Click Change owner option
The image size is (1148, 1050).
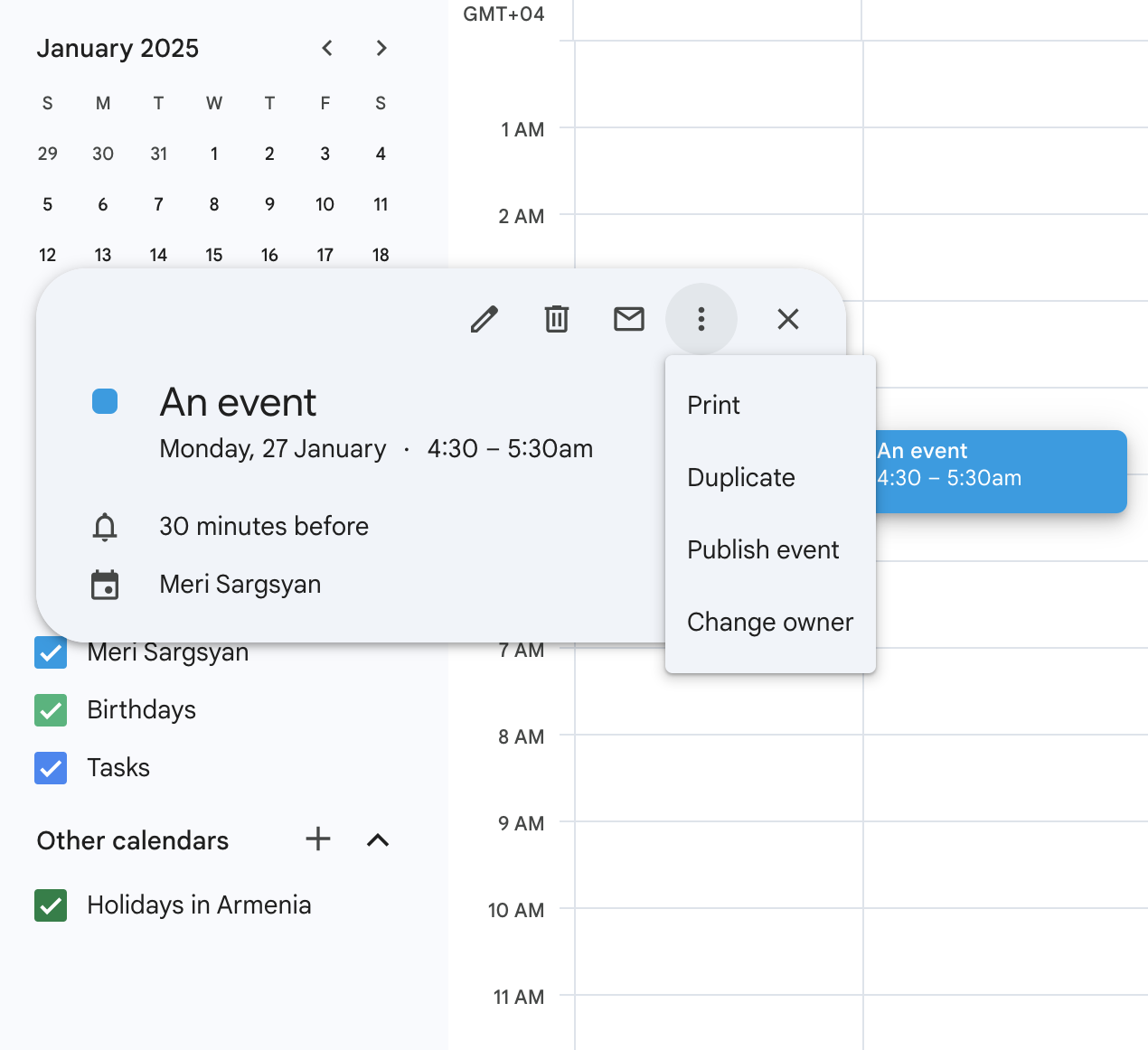[770, 622]
